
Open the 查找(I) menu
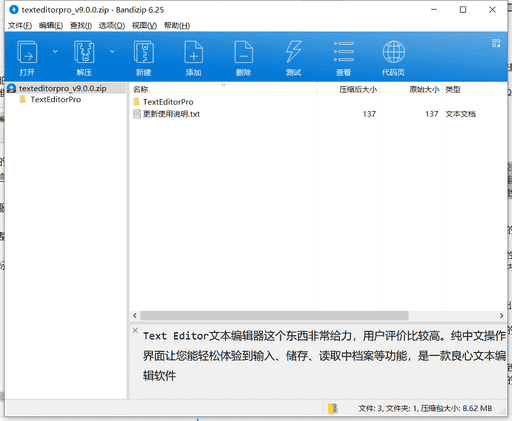pos(81,26)
